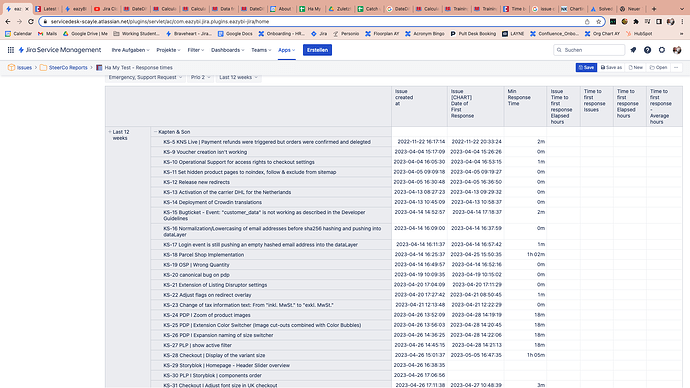Click the Jira Service Management logo
The image size is (690, 388).
tap(60, 50)
